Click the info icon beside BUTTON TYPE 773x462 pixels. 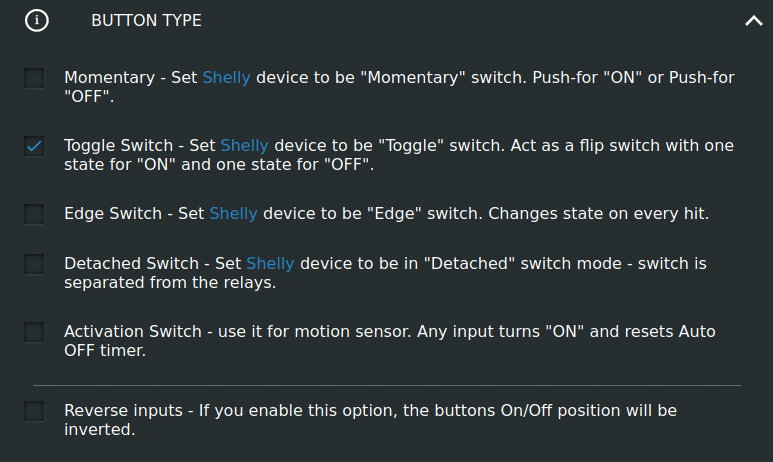pyautogui.click(x=36, y=21)
